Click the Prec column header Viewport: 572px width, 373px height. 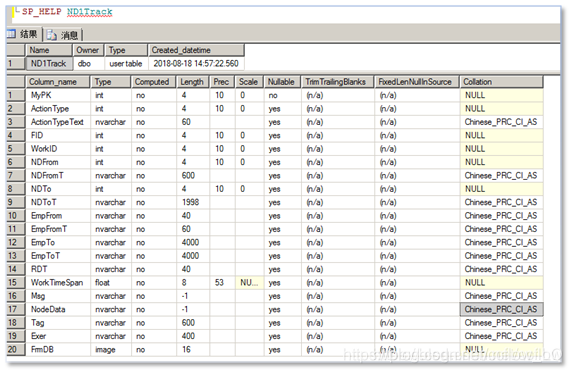pos(222,82)
